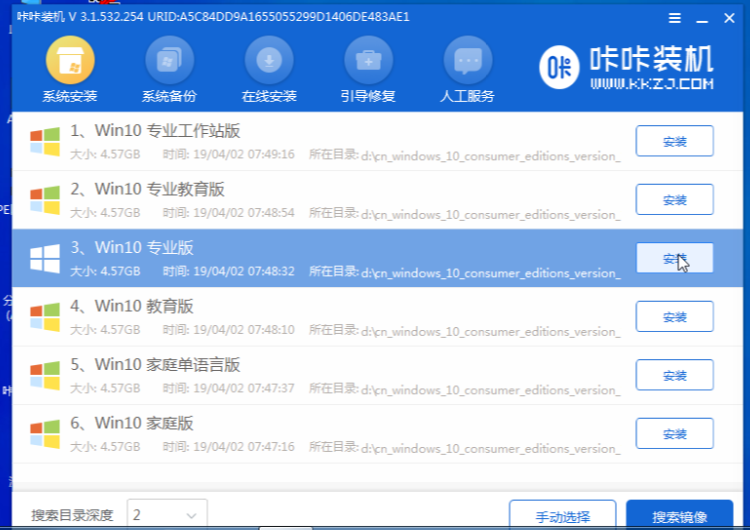Click the 搜索镜像 button
Image resolution: width=750 pixels, height=530 pixels.
click(x=679, y=516)
